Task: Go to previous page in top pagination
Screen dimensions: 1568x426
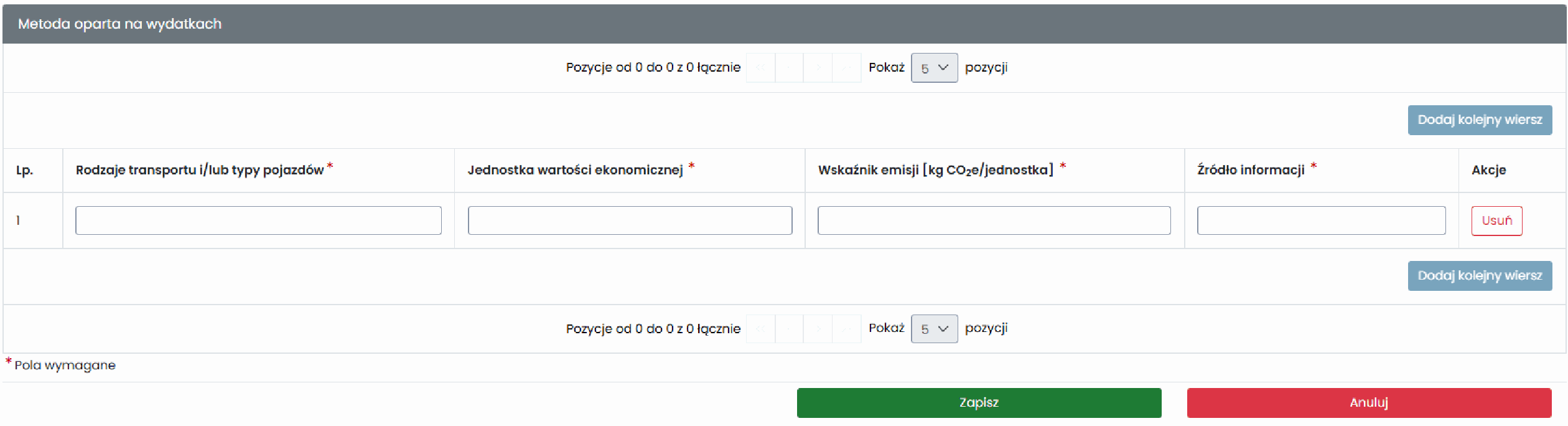Action: (x=789, y=68)
